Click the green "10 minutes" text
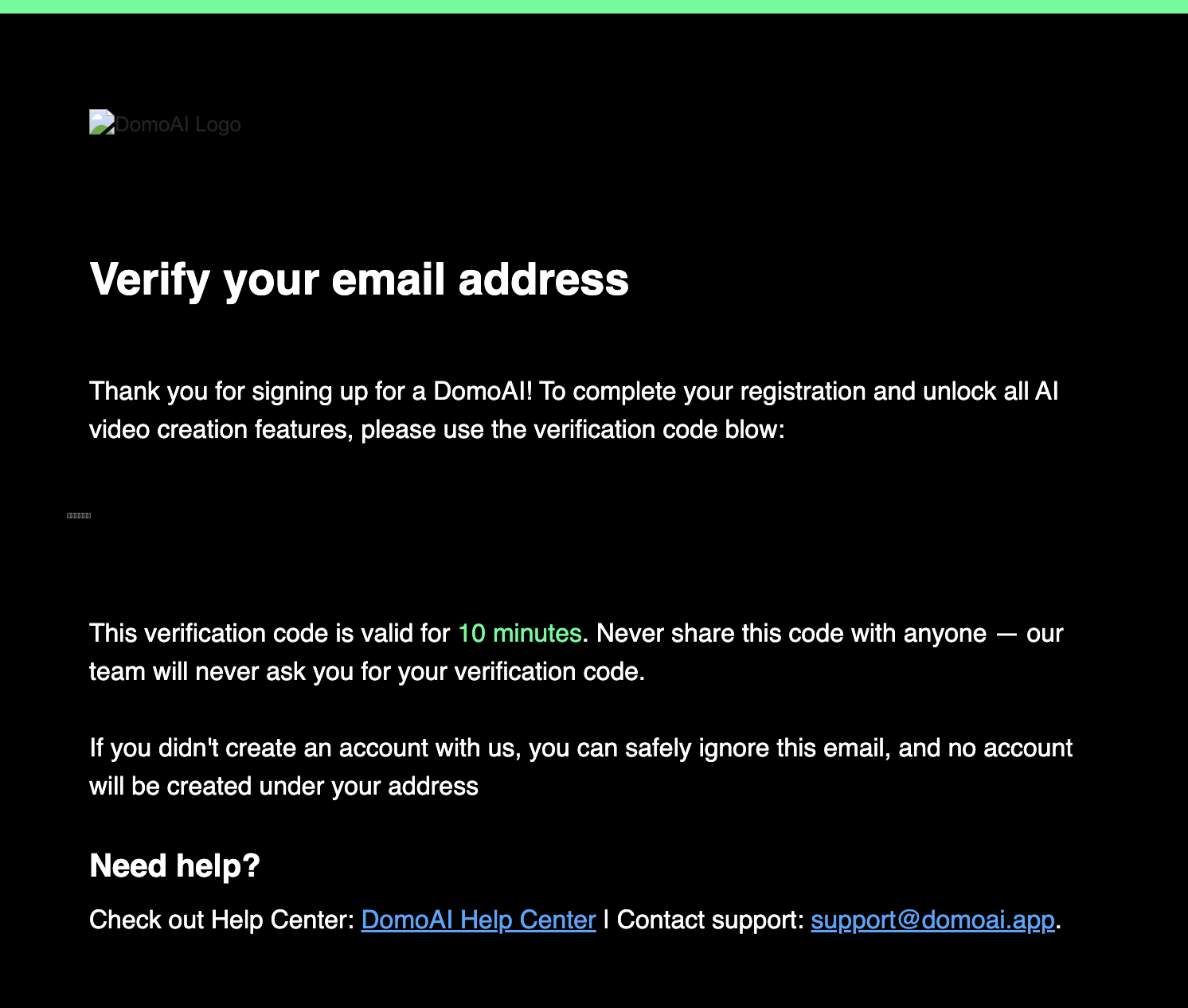 click(520, 634)
